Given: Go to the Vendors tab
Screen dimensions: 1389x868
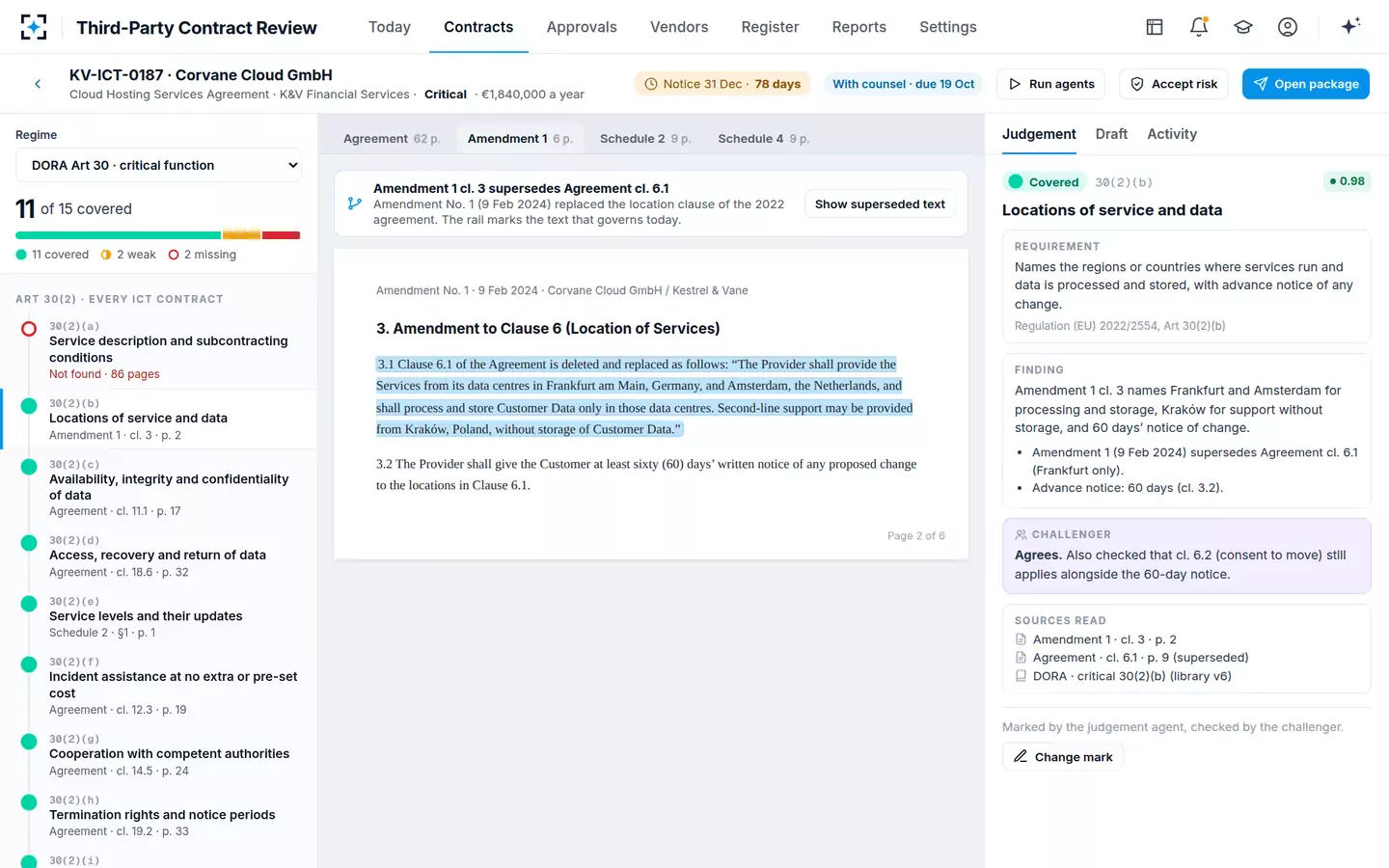Looking at the screenshot, I should pos(679,27).
